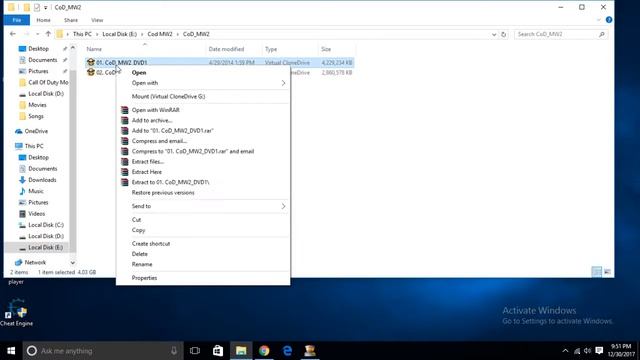Click the Help question mark icon

(x=609, y=20)
